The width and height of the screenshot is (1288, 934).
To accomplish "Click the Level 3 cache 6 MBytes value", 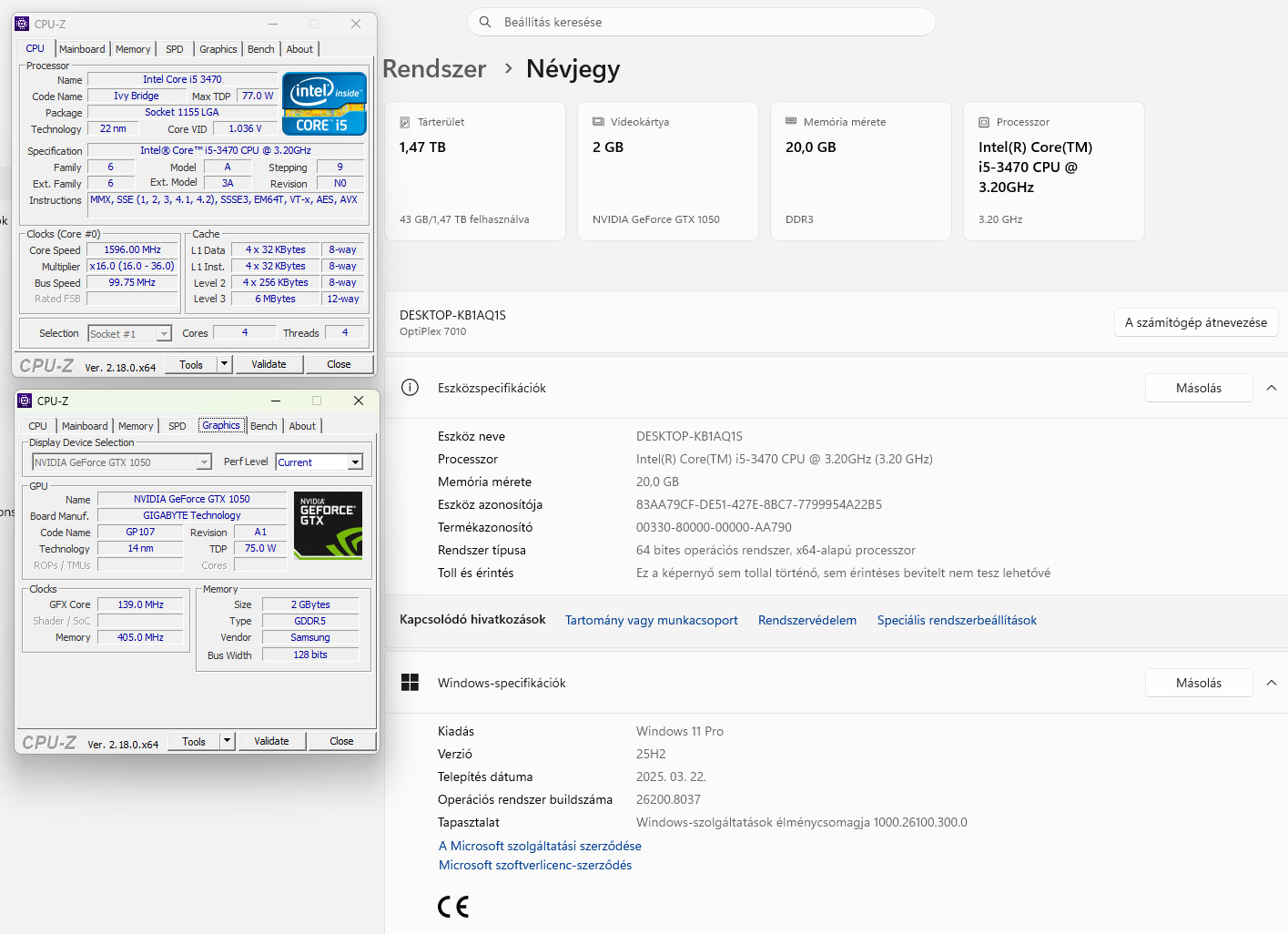I will pyautogui.click(x=276, y=299).
